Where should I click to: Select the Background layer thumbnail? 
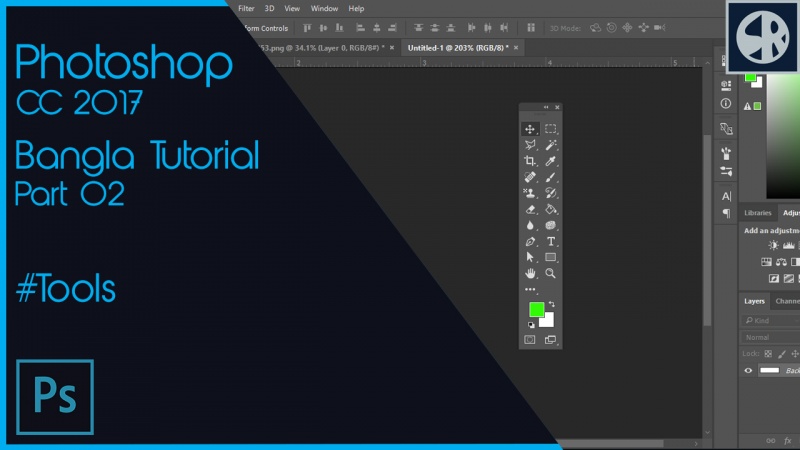pos(769,370)
